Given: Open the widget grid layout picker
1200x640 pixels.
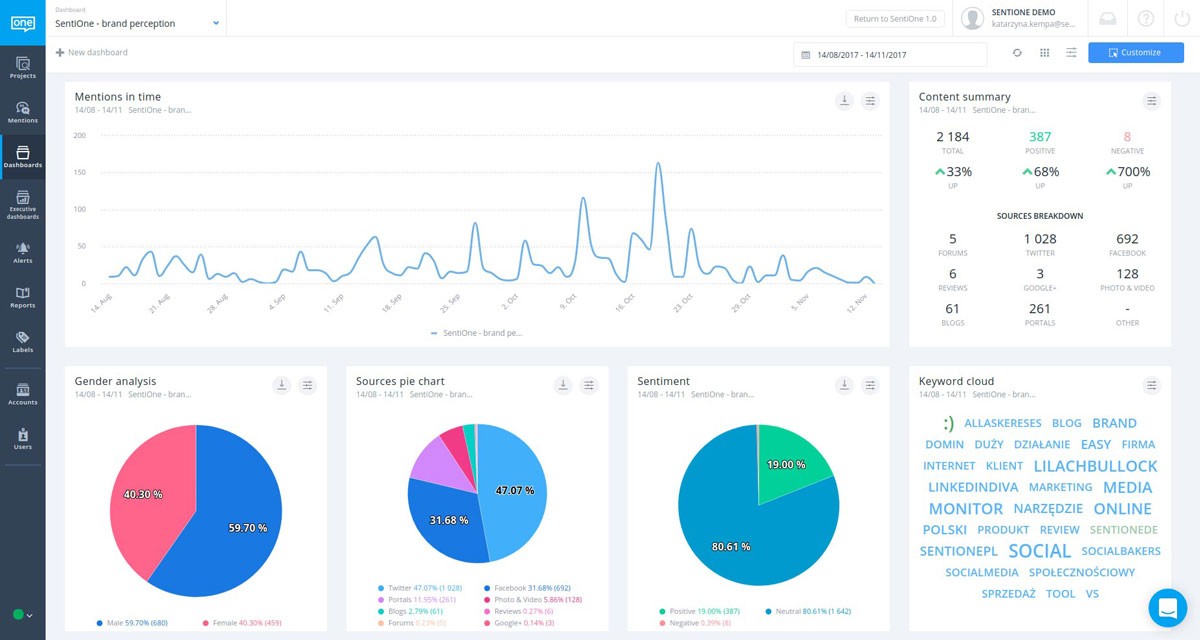Looking at the screenshot, I should point(1044,52).
